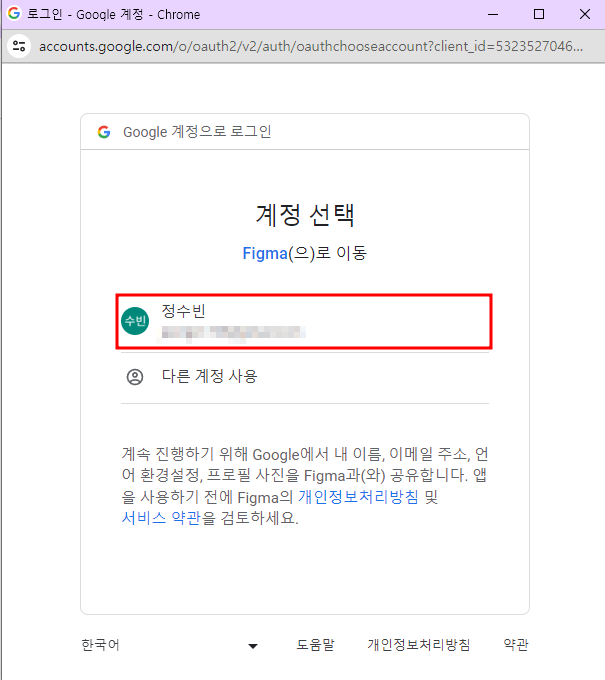
Task: Click the Google logo in sign-in header
Action: [104, 132]
